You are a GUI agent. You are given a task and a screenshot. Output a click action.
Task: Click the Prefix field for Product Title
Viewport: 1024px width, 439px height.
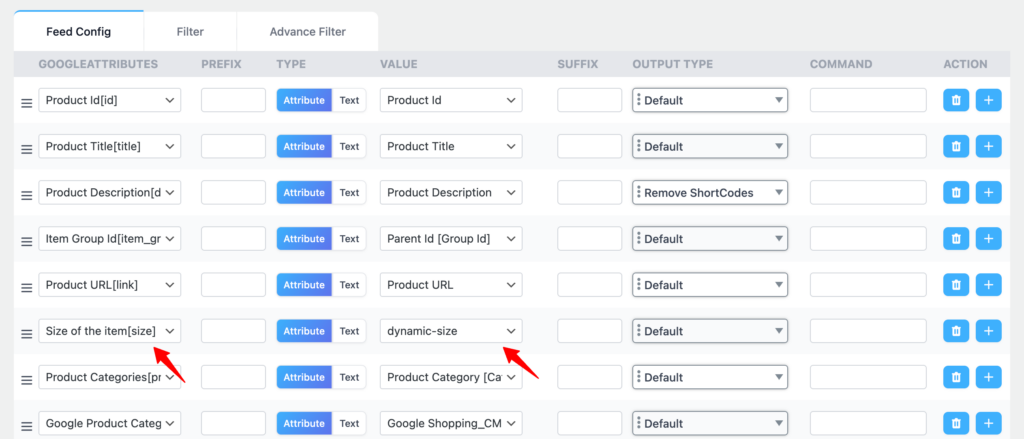point(233,146)
